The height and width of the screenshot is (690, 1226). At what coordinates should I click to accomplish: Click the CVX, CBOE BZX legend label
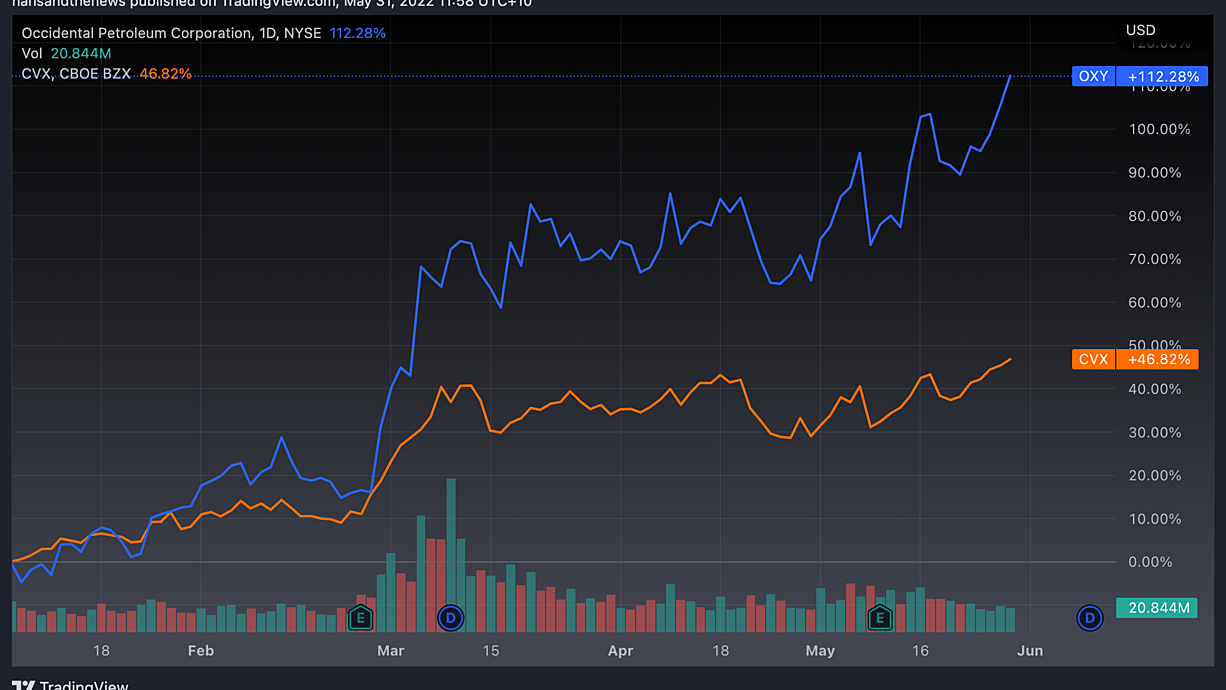click(x=76, y=73)
